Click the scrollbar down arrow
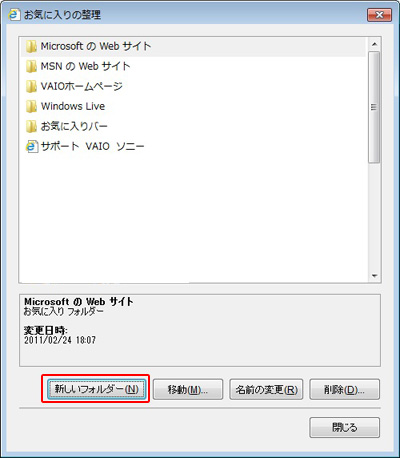The image size is (400, 458). pyautogui.click(x=374, y=276)
